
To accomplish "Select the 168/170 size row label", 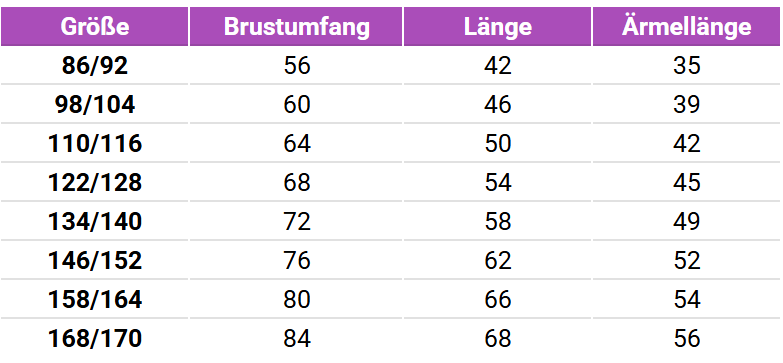I will (95, 339).
